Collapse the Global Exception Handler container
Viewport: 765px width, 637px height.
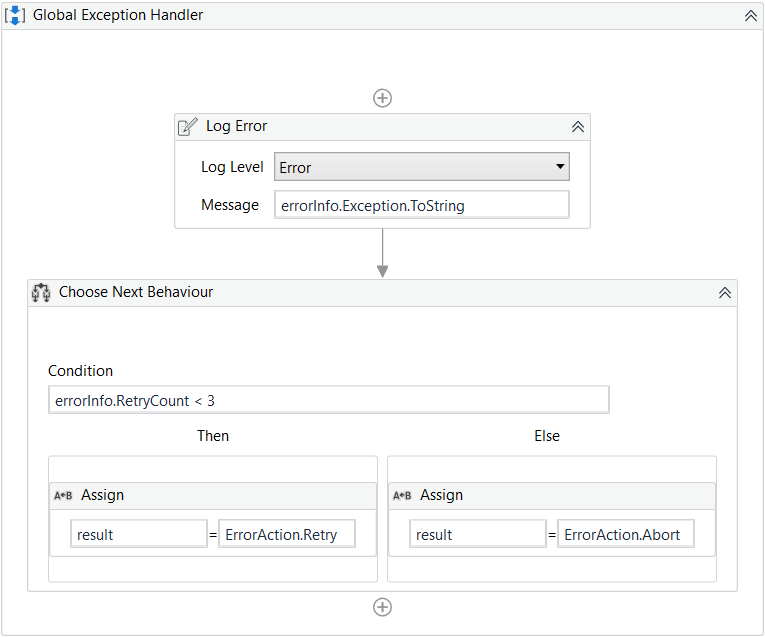(750, 16)
